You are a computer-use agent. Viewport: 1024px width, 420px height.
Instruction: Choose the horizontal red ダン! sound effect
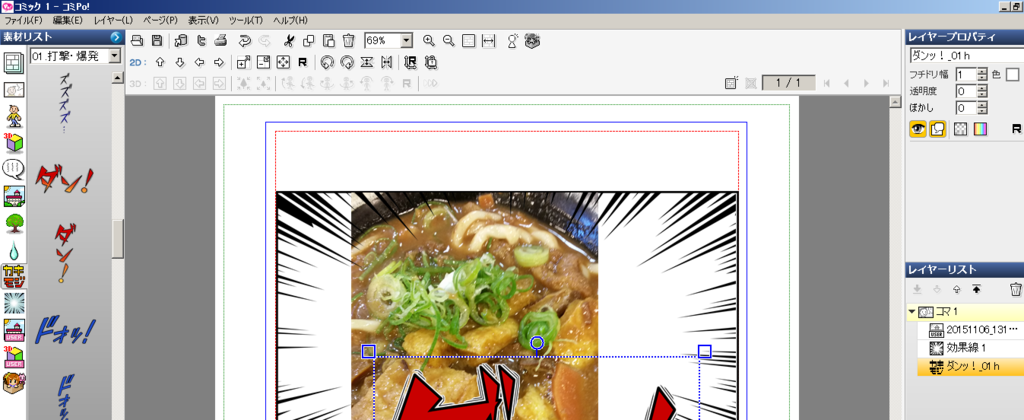pos(63,180)
